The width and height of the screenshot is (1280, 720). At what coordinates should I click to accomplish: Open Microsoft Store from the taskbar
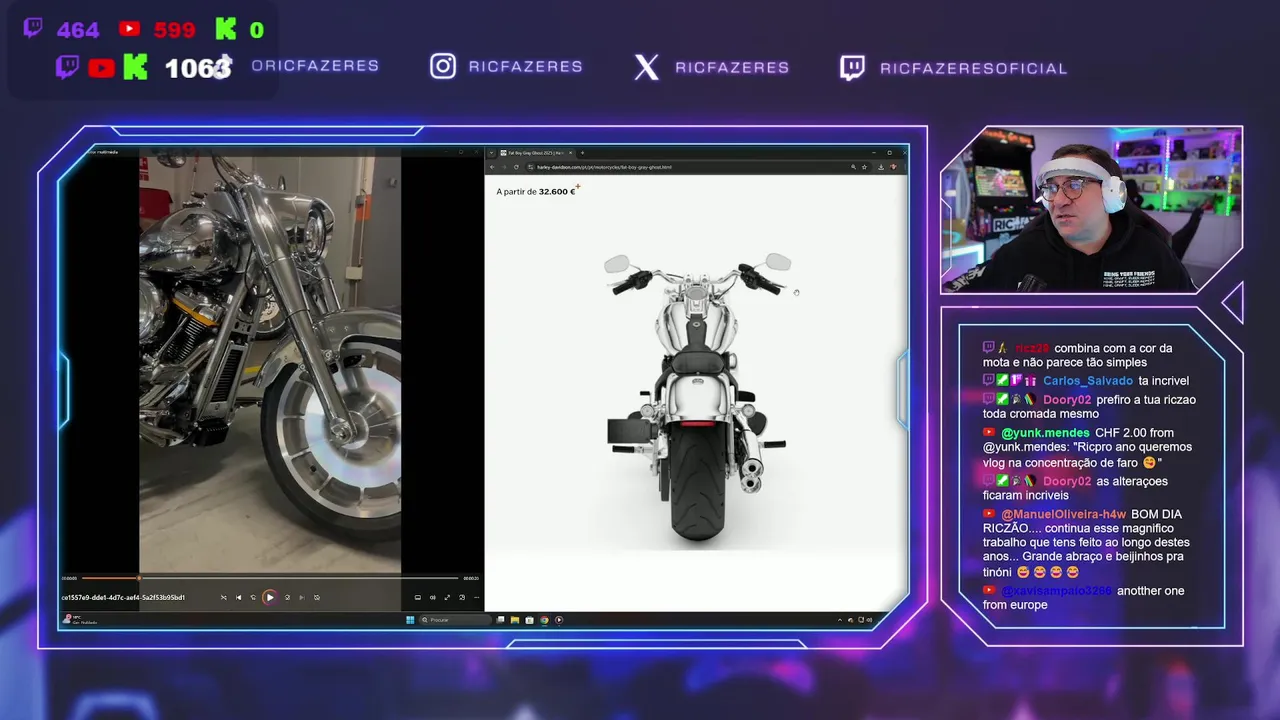click(529, 620)
